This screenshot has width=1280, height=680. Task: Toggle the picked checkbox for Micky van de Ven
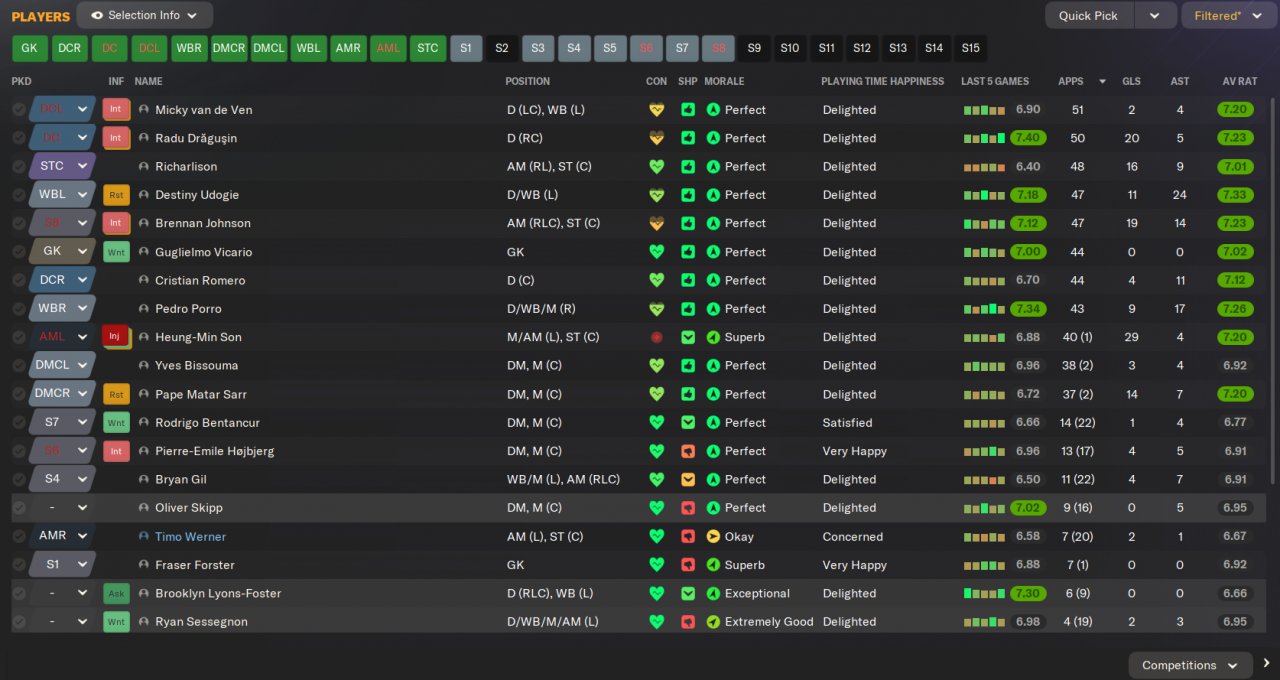coord(19,110)
